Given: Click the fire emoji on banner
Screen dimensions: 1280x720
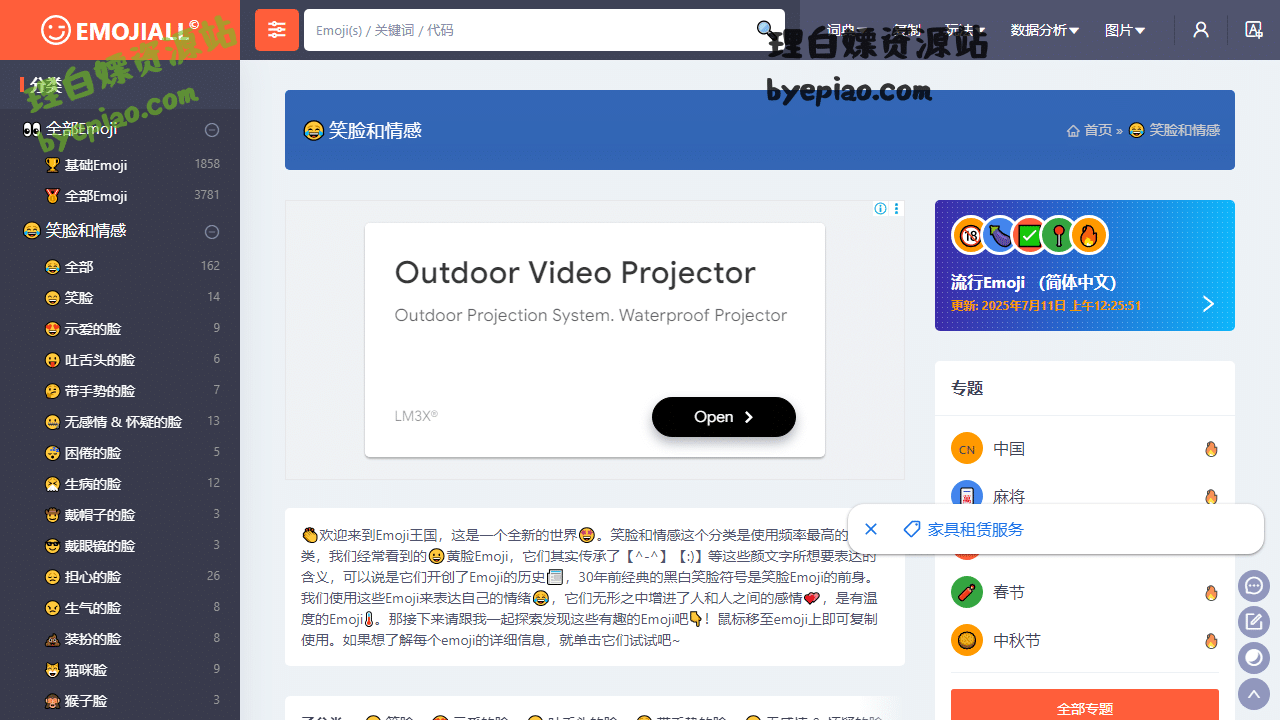Looking at the screenshot, I should pos(1089,235).
